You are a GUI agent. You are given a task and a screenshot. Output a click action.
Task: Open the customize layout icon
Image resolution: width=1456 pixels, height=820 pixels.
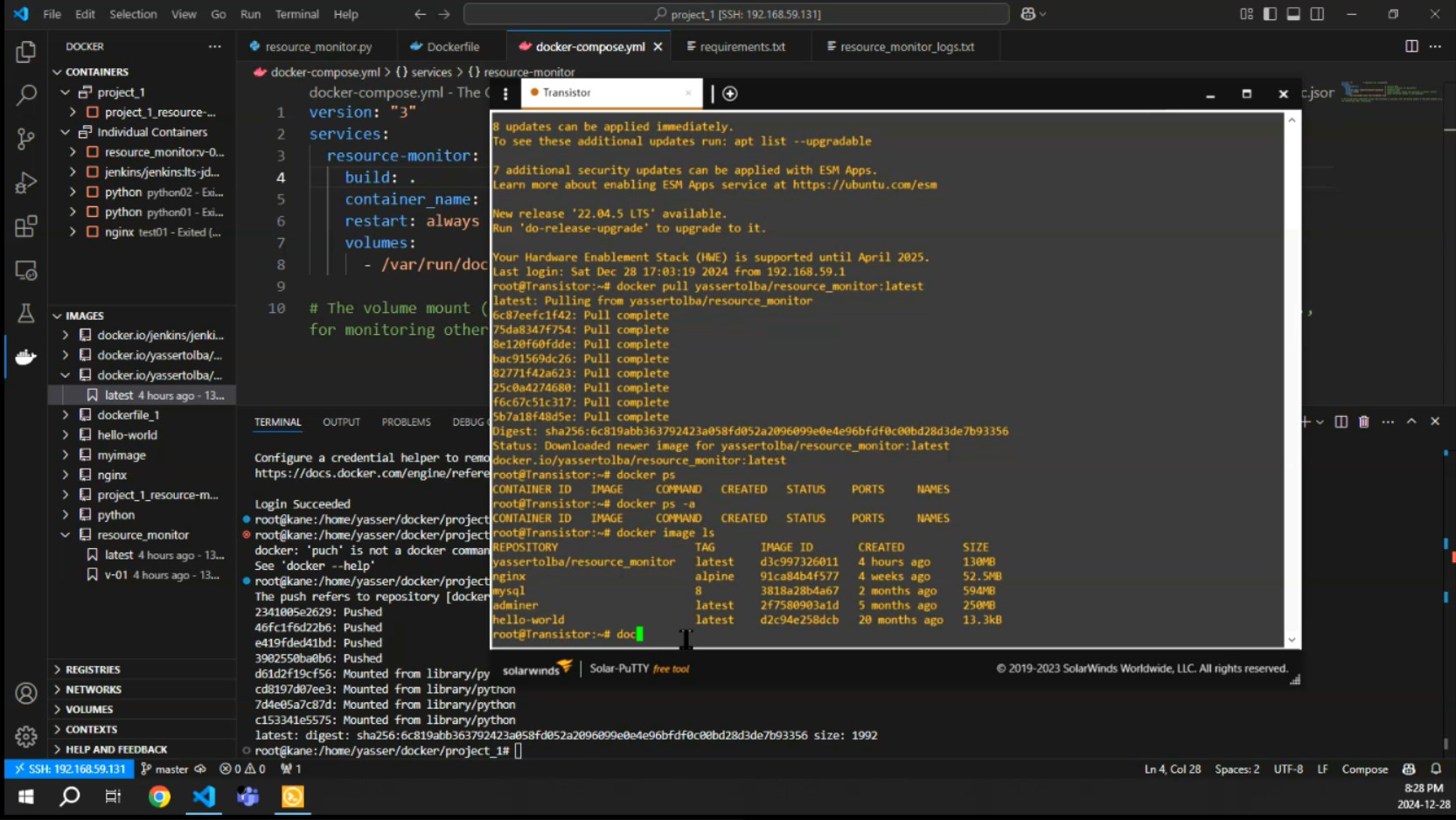point(1246,14)
